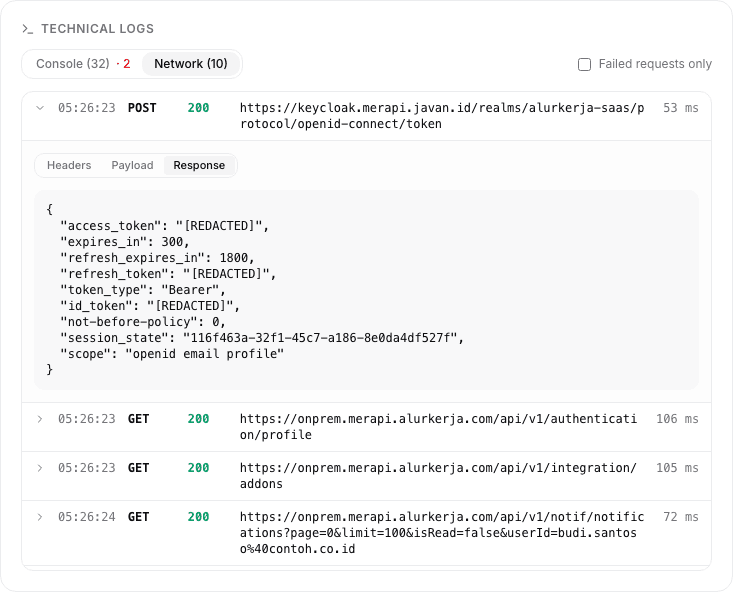Click the authentication/profile URL

[438, 427]
